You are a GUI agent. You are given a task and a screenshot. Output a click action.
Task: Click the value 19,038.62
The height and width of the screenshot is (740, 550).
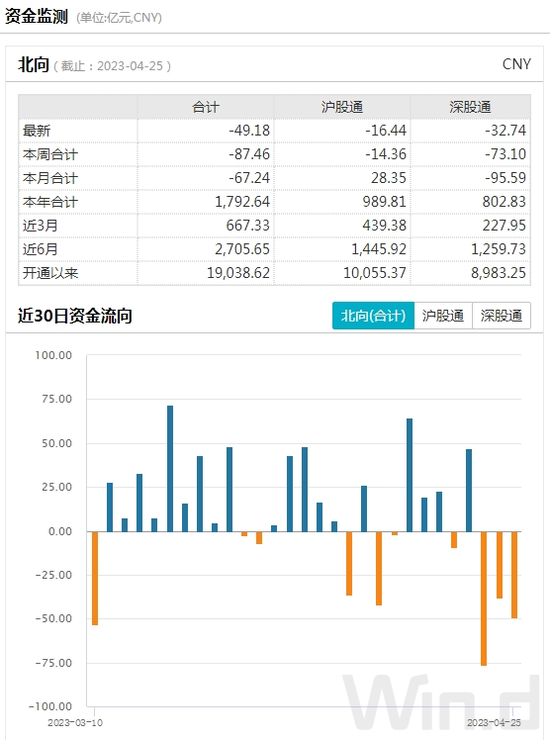[x=238, y=273]
